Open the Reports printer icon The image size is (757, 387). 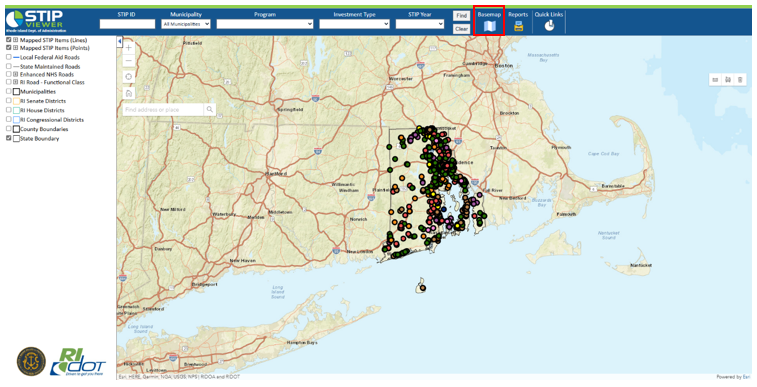[519, 27]
